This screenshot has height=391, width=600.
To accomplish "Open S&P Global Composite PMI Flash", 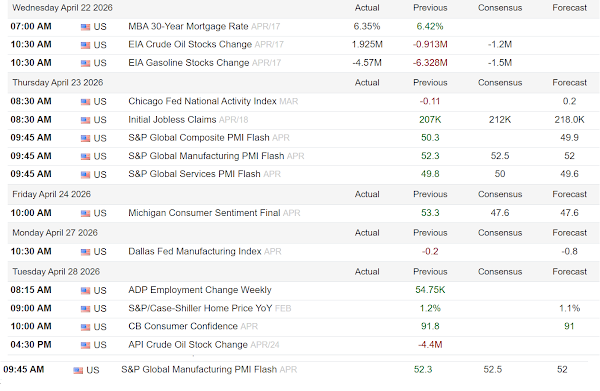I will coord(199,137).
